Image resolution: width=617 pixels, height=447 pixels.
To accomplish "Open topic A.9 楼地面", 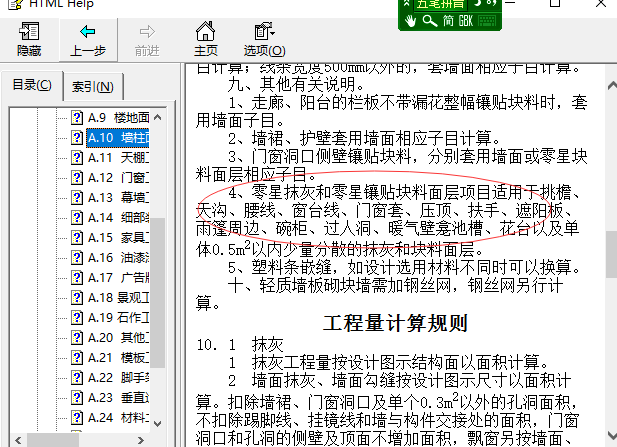I will coord(118,117).
